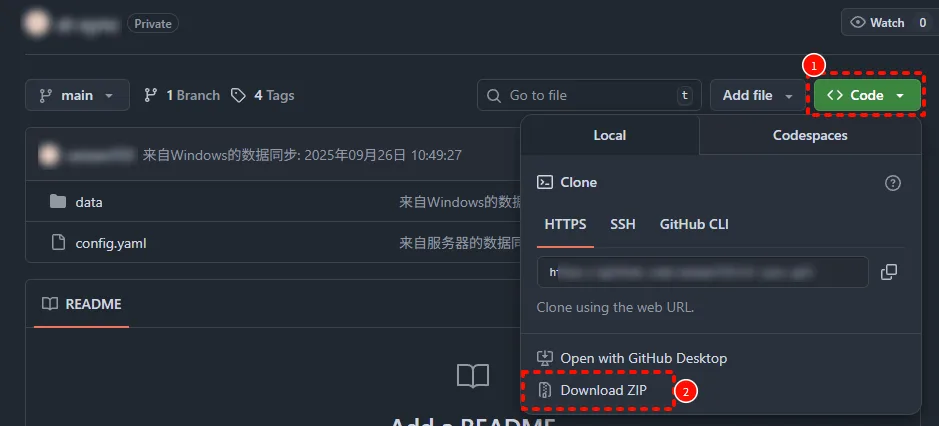Click the commit message in the data row

coord(460,203)
